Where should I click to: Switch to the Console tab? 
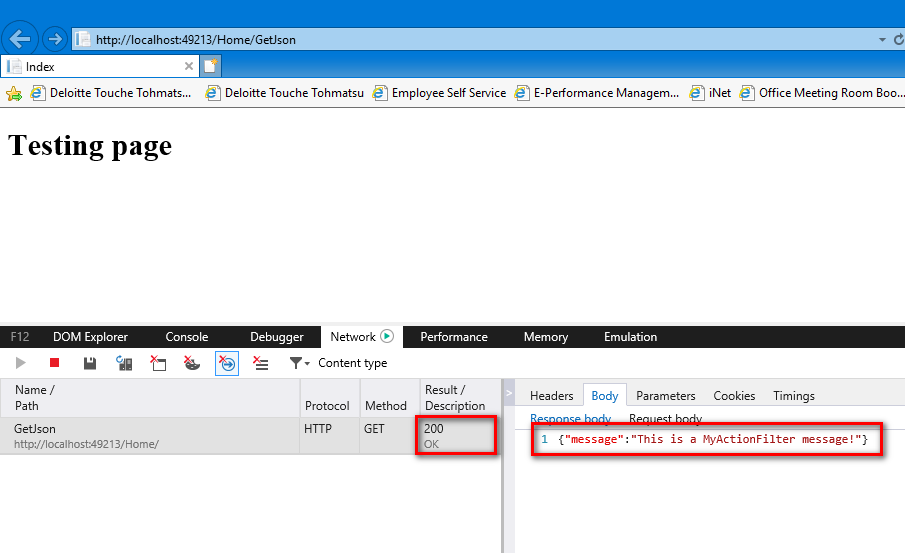tap(186, 337)
